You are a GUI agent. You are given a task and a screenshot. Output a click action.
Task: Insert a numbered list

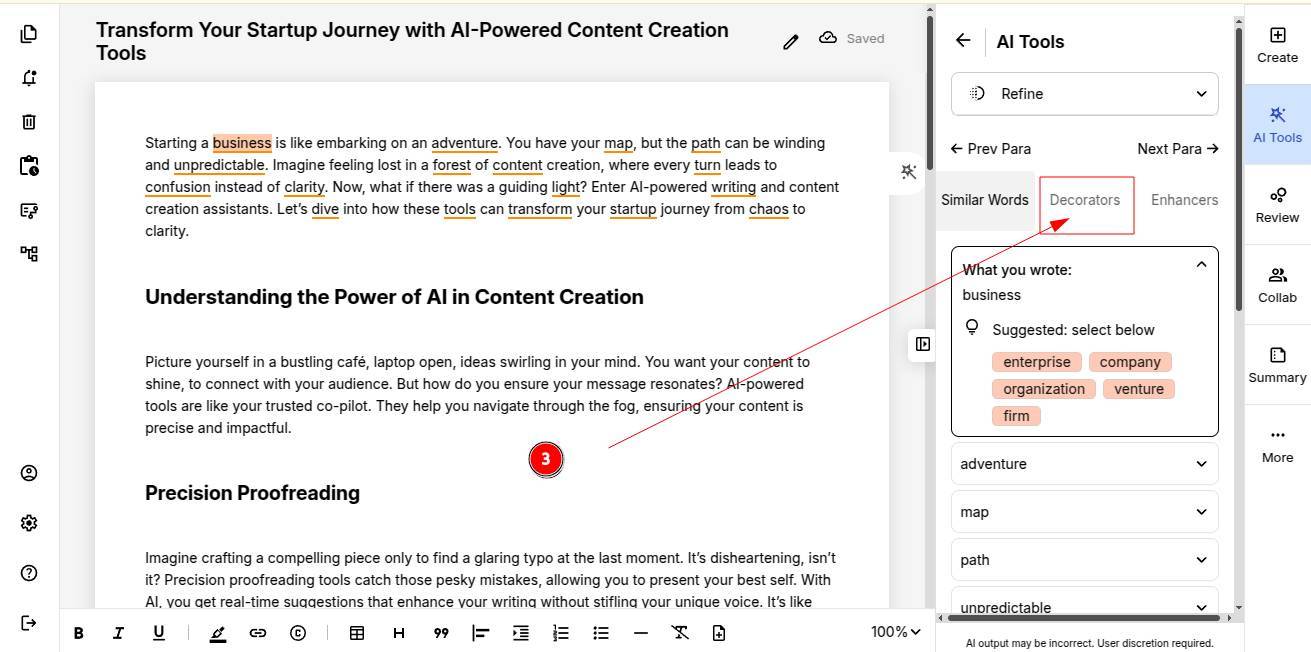click(x=561, y=633)
